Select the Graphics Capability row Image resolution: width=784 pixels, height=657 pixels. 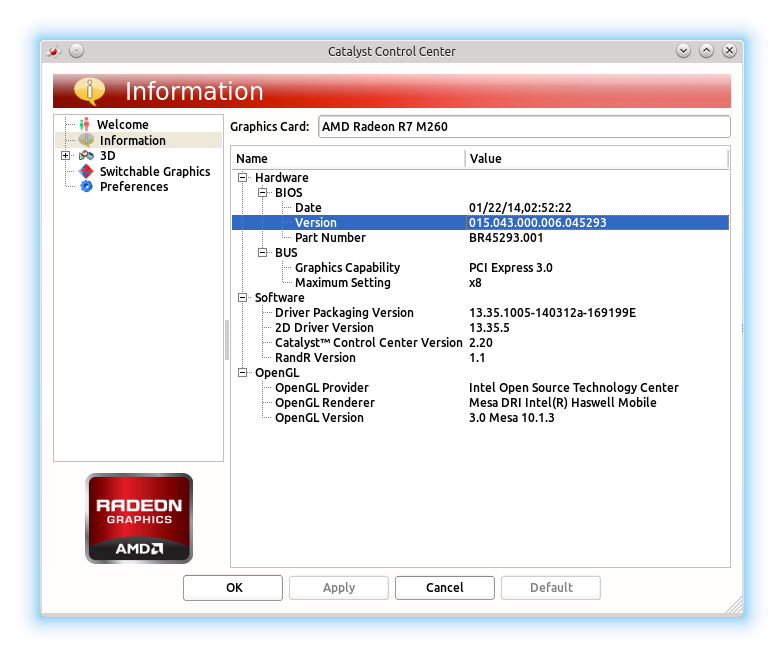coord(480,268)
